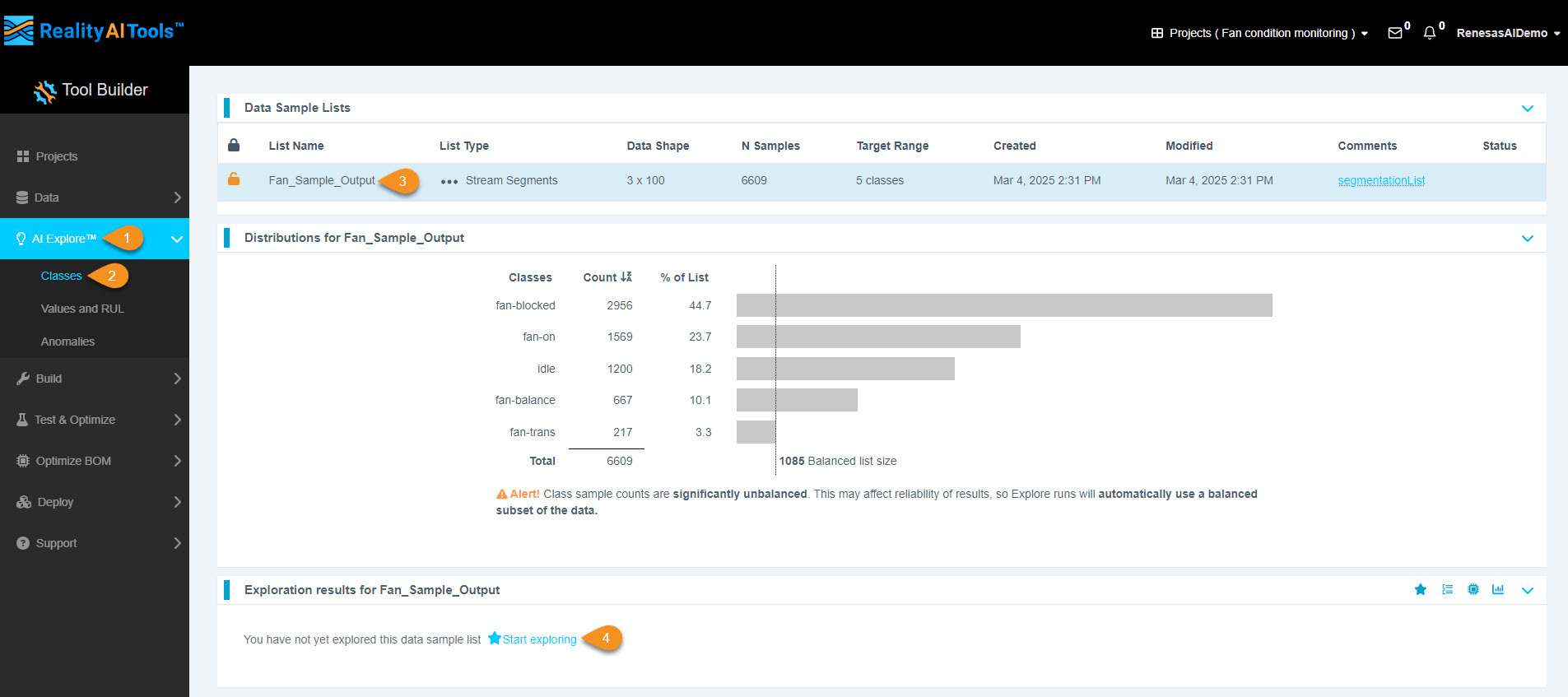Open the Projects dropdown in top bar
1568x697 pixels.
pyautogui.click(x=1260, y=33)
